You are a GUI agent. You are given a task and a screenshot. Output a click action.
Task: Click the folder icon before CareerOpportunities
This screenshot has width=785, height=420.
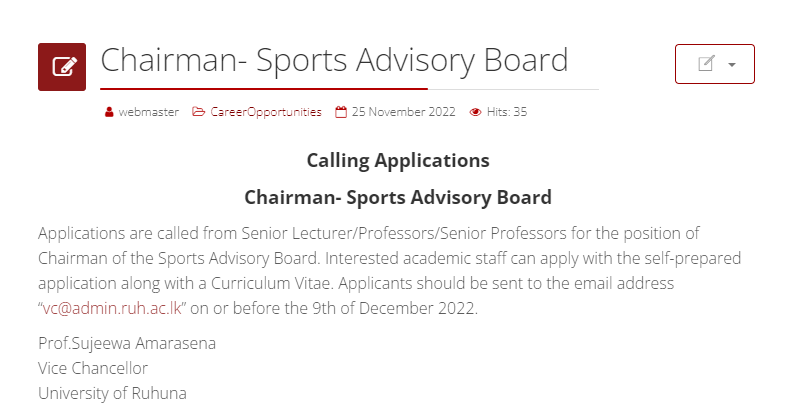click(198, 112)
